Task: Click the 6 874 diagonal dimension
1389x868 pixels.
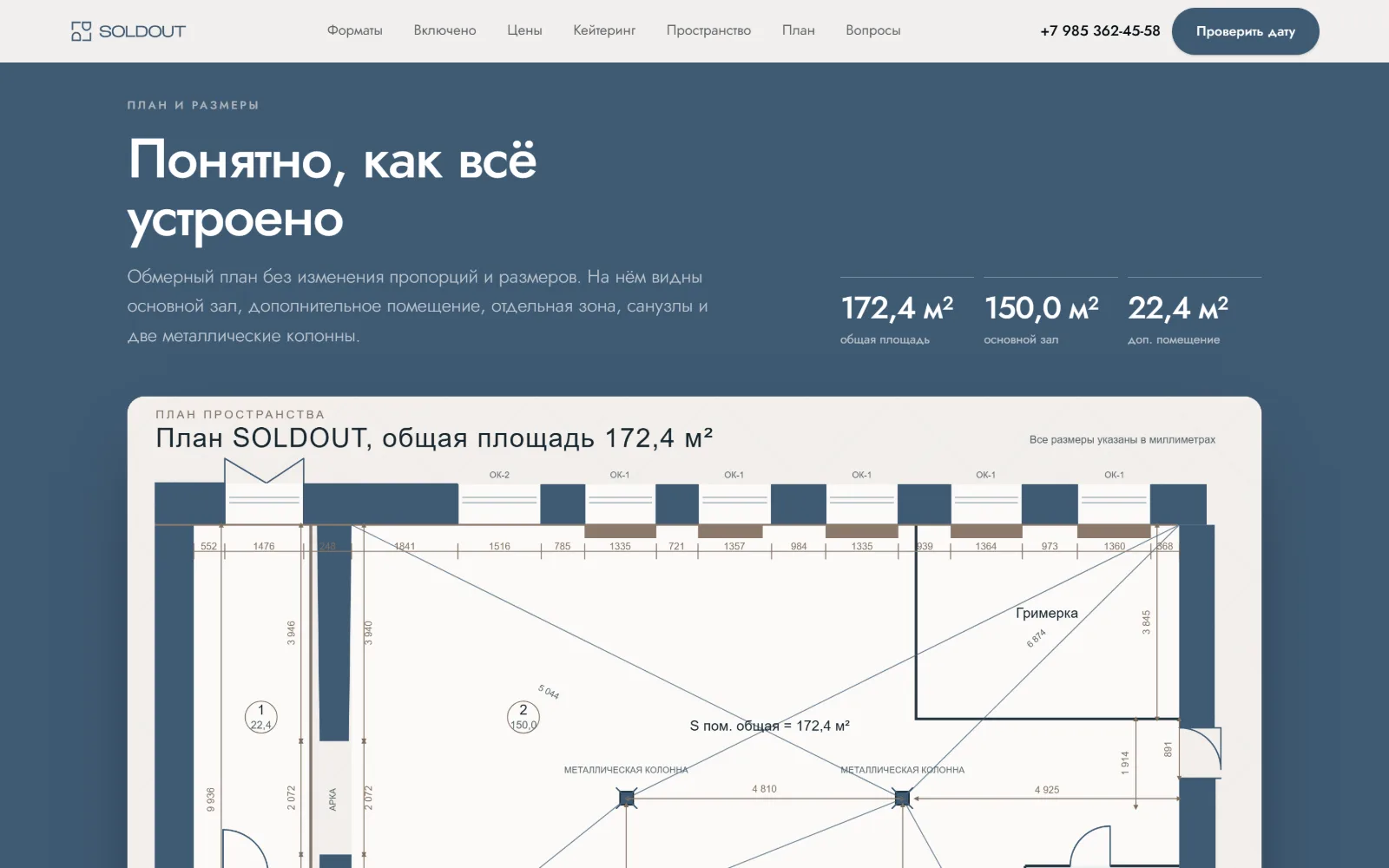Action: [1037, 638]
